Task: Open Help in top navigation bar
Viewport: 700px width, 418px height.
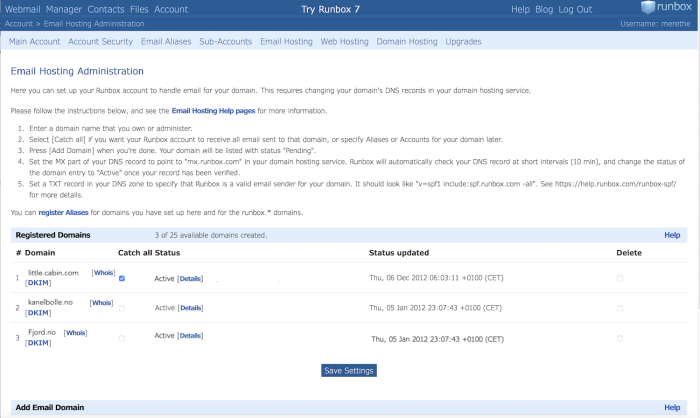Action: pyautogui.click(x=520, y=9)
